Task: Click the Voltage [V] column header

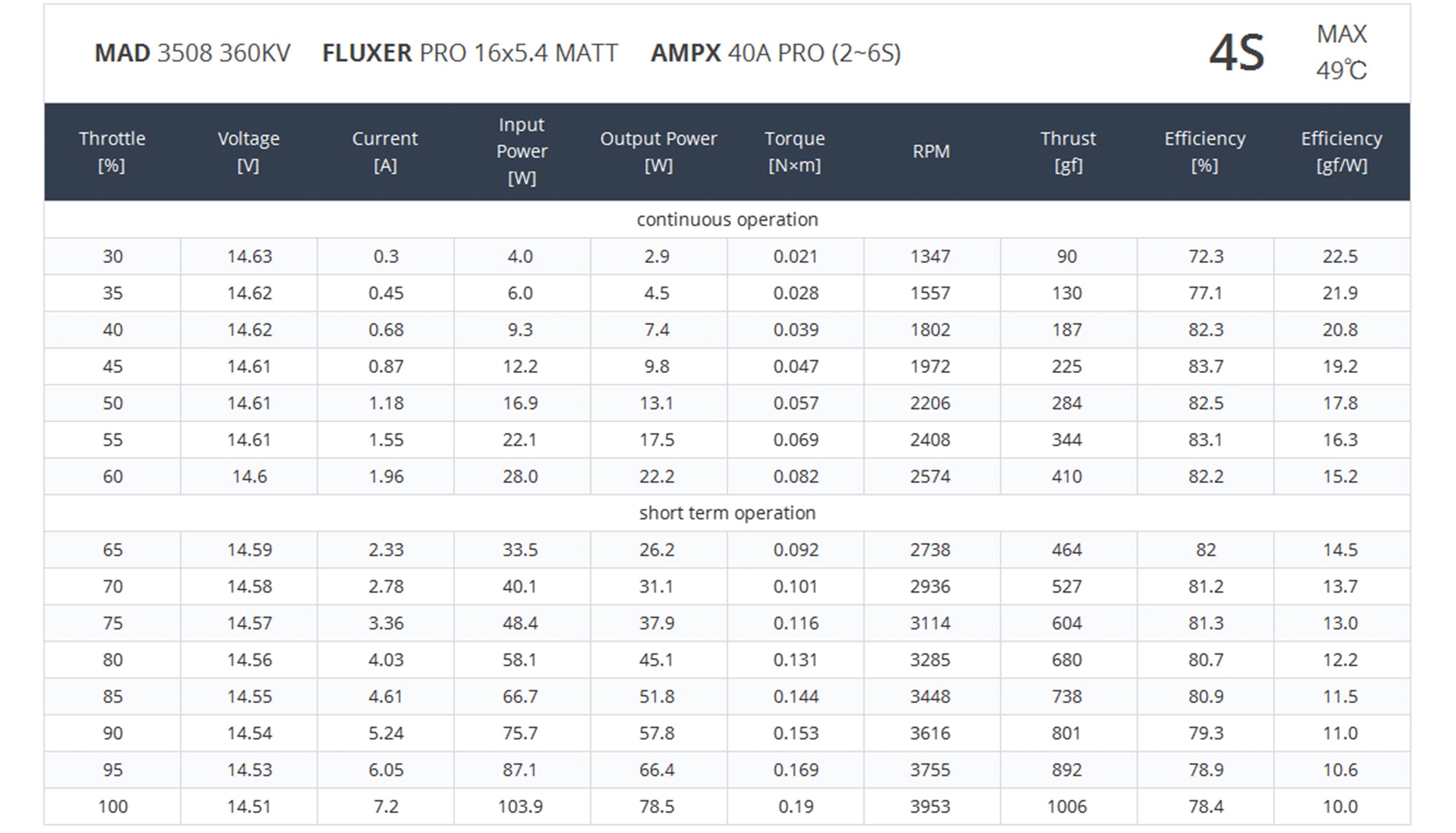Action: tap(249, 152)
